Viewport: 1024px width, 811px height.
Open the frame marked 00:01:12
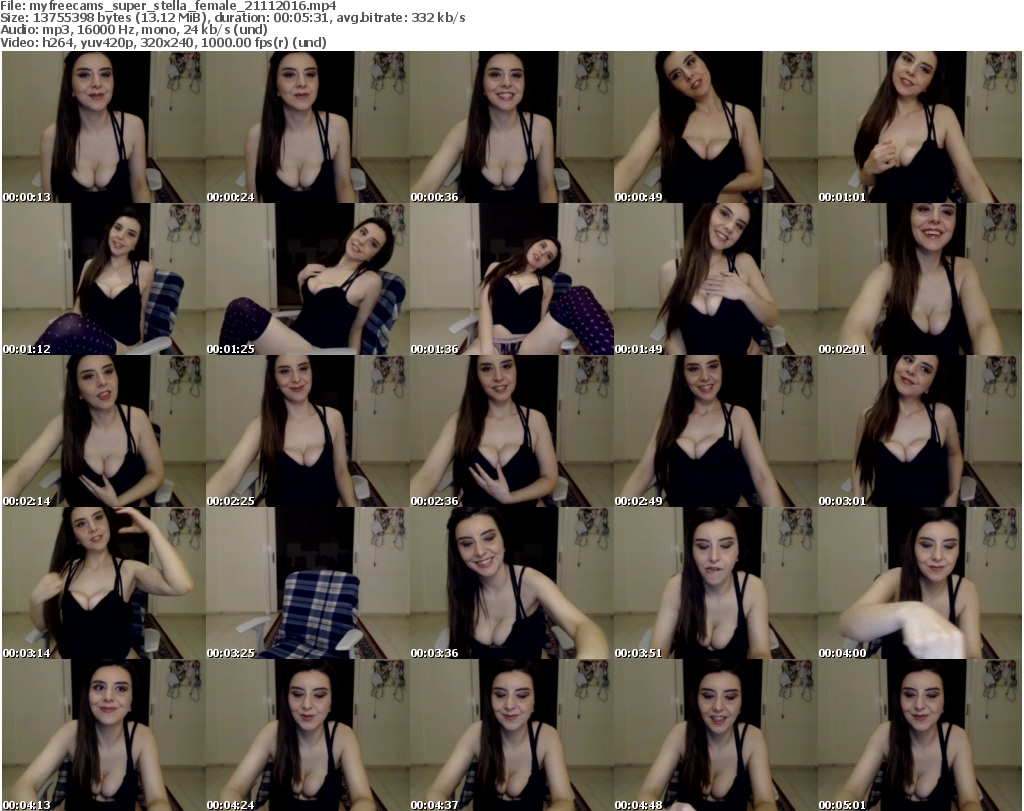click(104, 279)
